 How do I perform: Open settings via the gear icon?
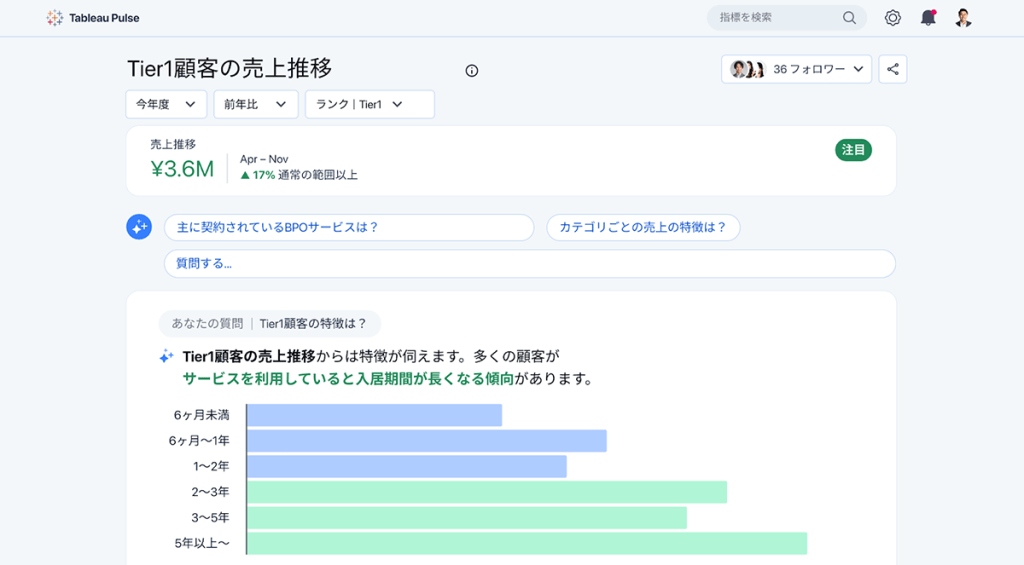point(892,18)
